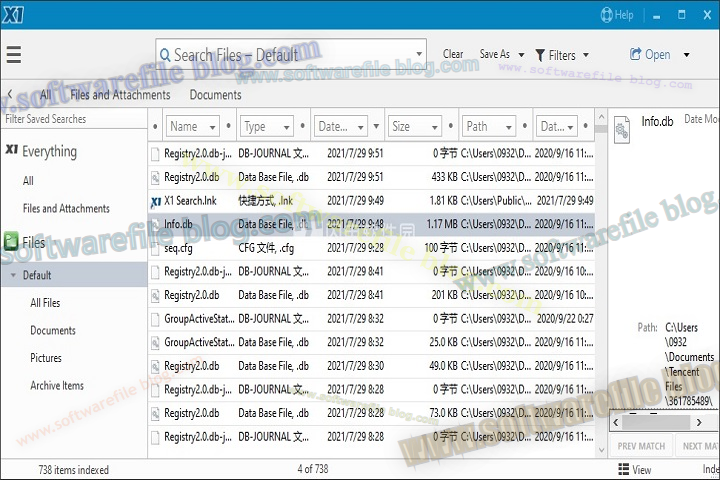This screenshot has height=480, width=720.
Task: Click the 73.0 KB size cell
Action: click(x=443, y=413)
